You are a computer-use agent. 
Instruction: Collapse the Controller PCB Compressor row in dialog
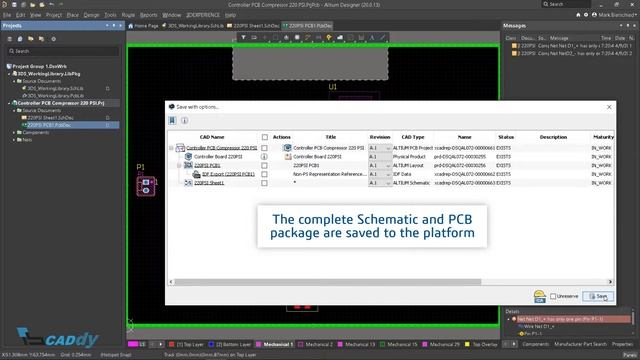click(x=171, y=148)
